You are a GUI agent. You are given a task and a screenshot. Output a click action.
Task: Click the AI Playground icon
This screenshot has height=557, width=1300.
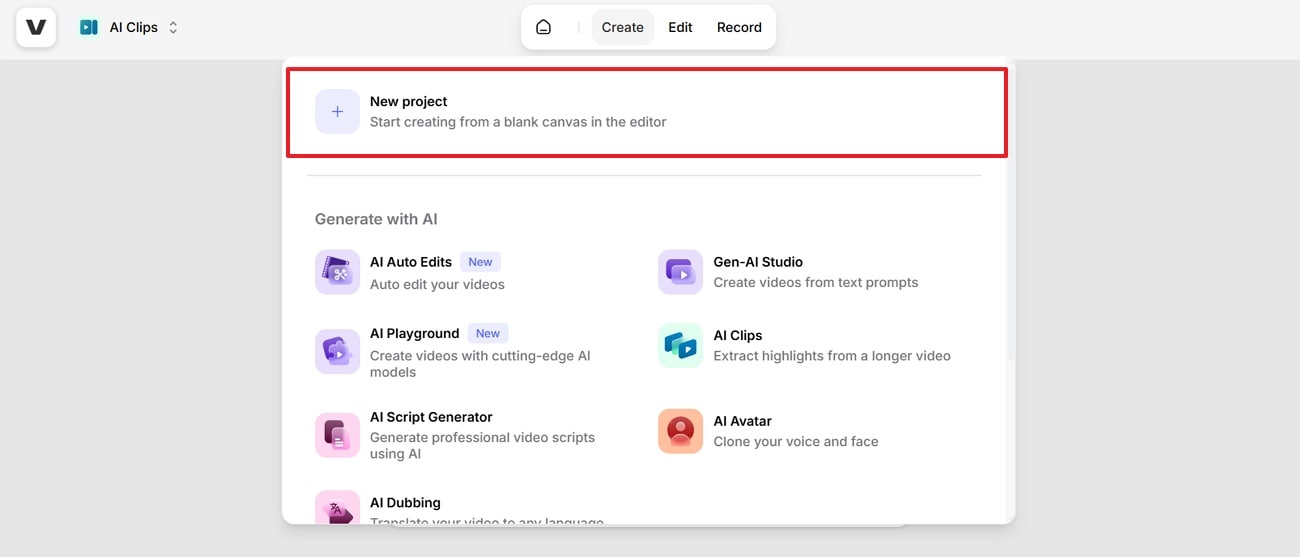click(x=337, y=352)
